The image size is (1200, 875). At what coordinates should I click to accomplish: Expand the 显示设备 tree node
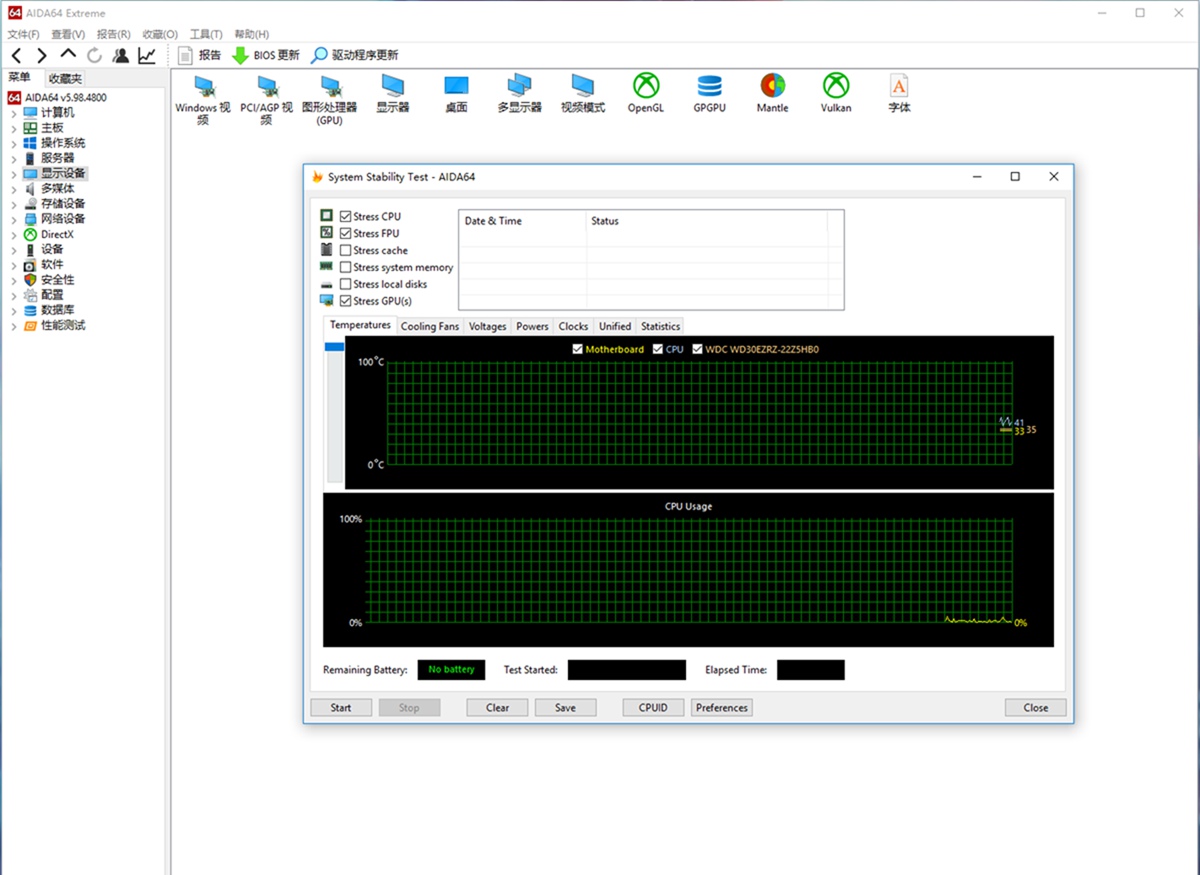[14, 174]
